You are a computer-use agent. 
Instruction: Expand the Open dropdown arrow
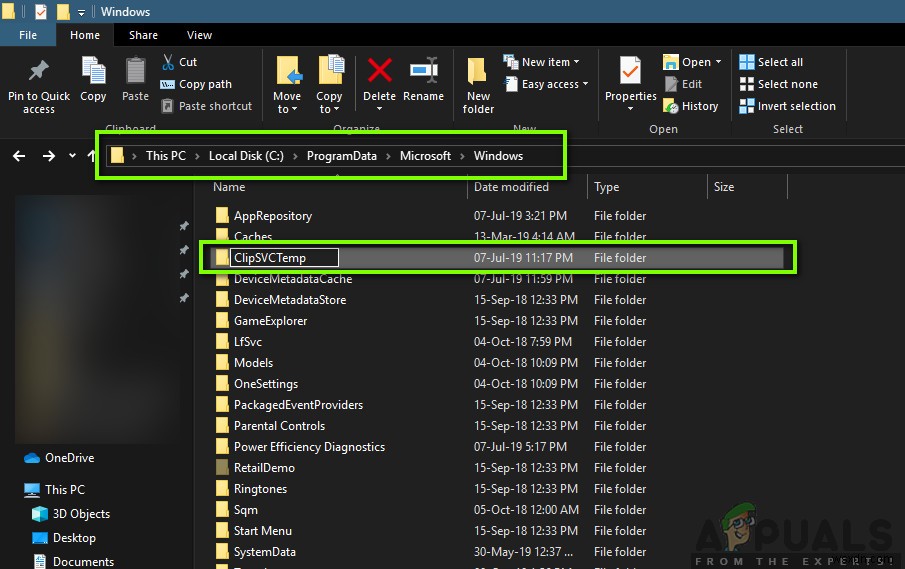point(719,62)
